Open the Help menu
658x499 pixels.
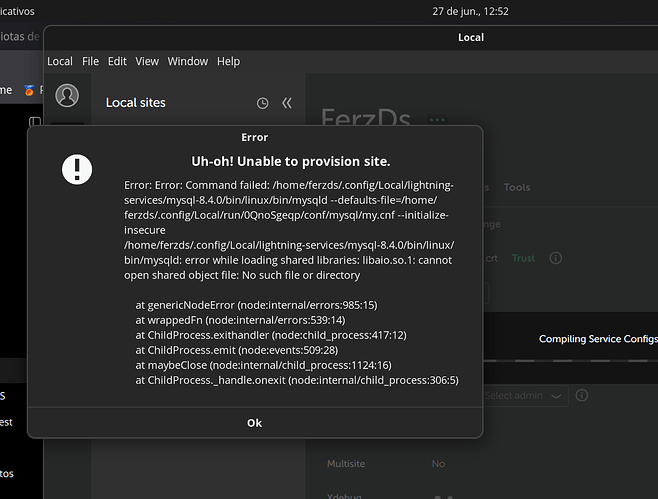(x=228, y=61)
